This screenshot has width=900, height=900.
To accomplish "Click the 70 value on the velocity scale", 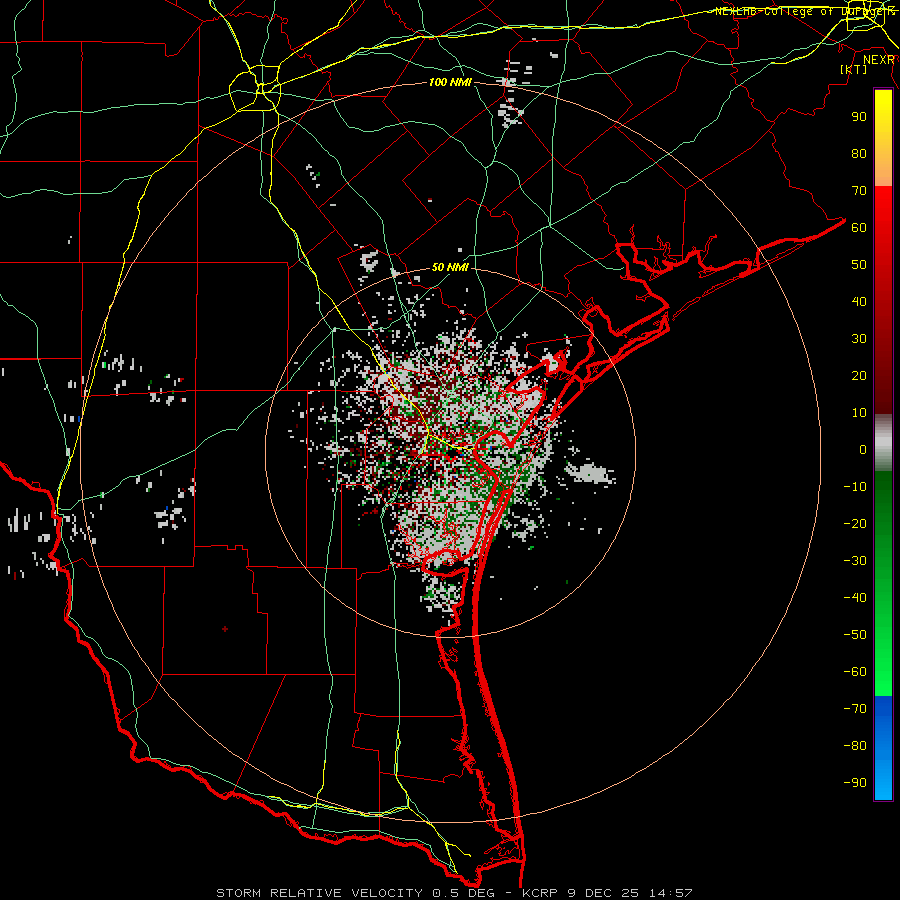I will [859, 191].
